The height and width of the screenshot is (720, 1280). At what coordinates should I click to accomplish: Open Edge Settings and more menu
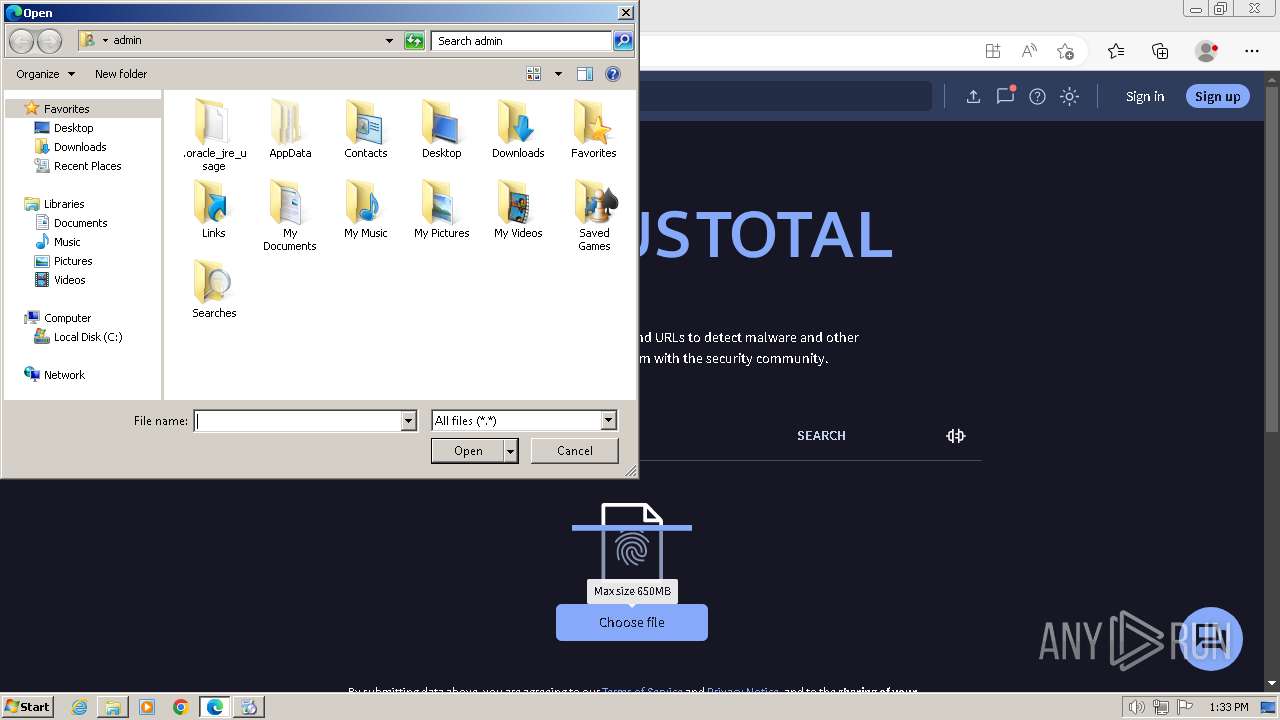coord(1252,51)
